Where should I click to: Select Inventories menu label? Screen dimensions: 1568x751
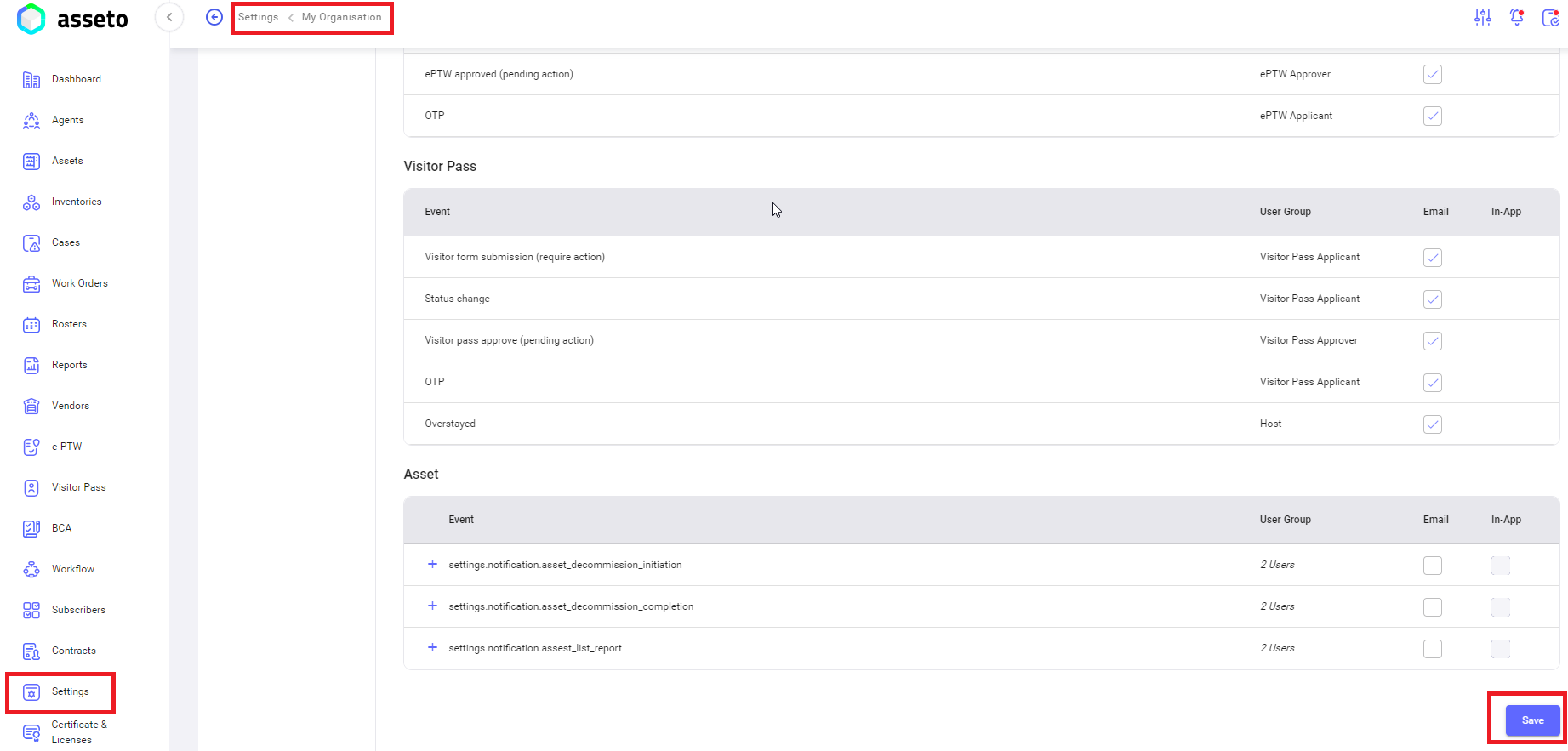pos(77,202)
